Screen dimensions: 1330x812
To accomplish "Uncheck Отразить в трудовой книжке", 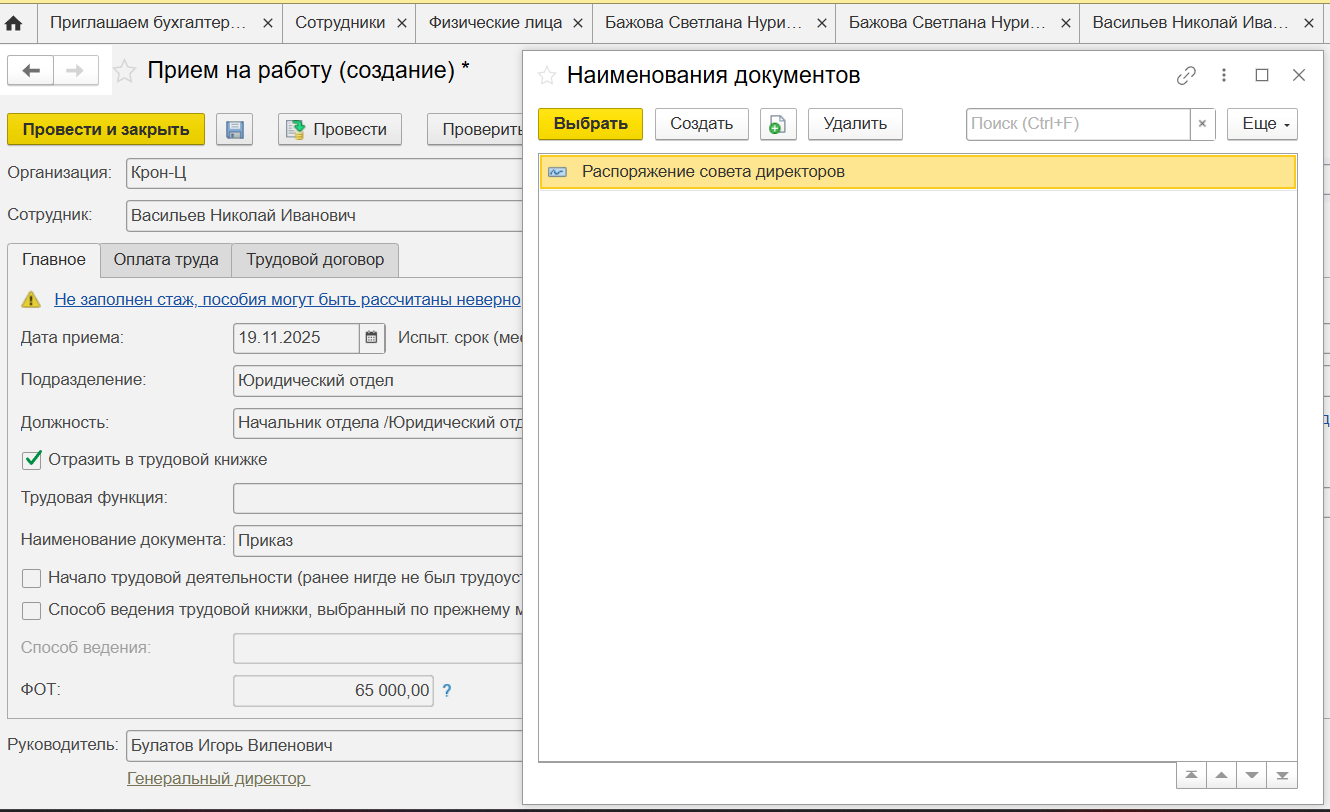I will (31, 458).
